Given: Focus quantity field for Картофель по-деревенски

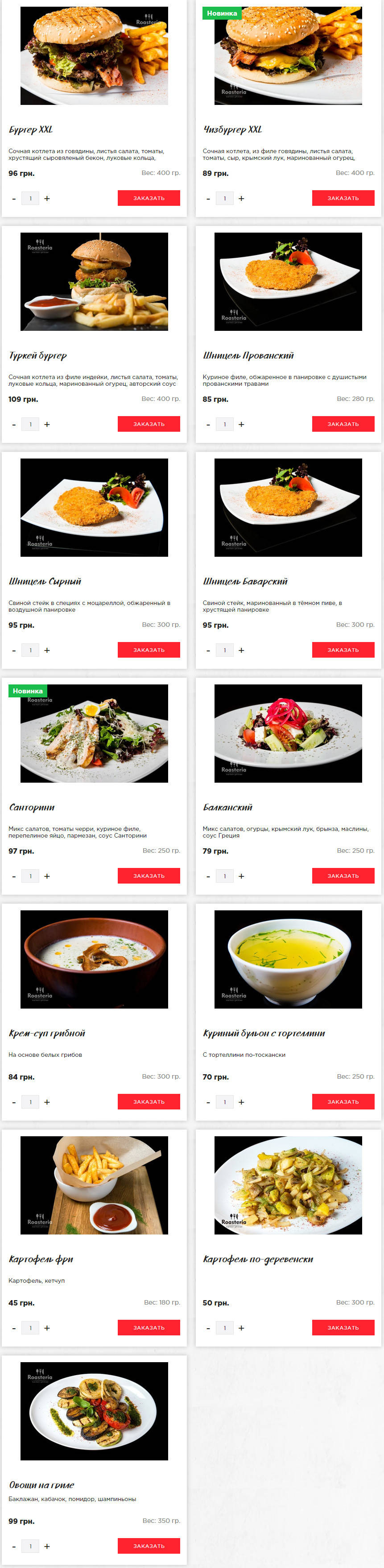Looking at the screenshot, I should (x=225, y=1327).
